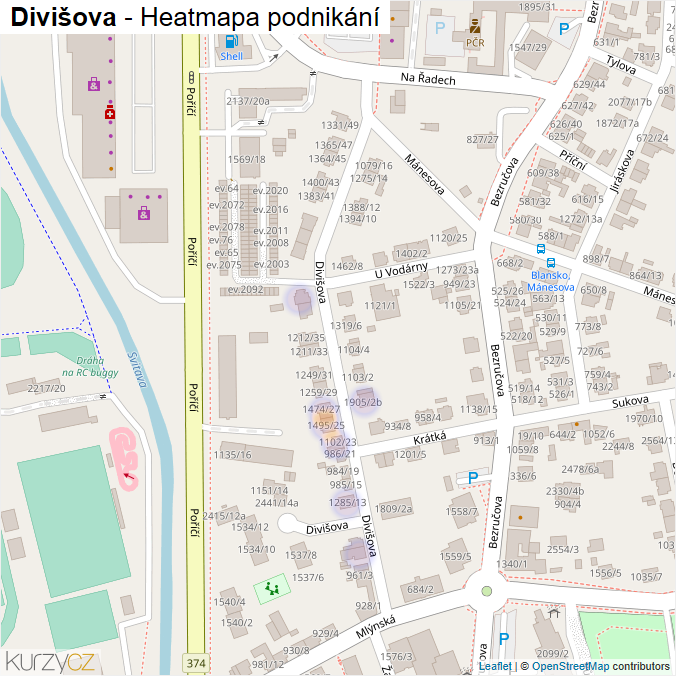Click the kurzy.cz logo
Image resolution: width=676 pixels, height=676 pixels.
tap(50, 662)
